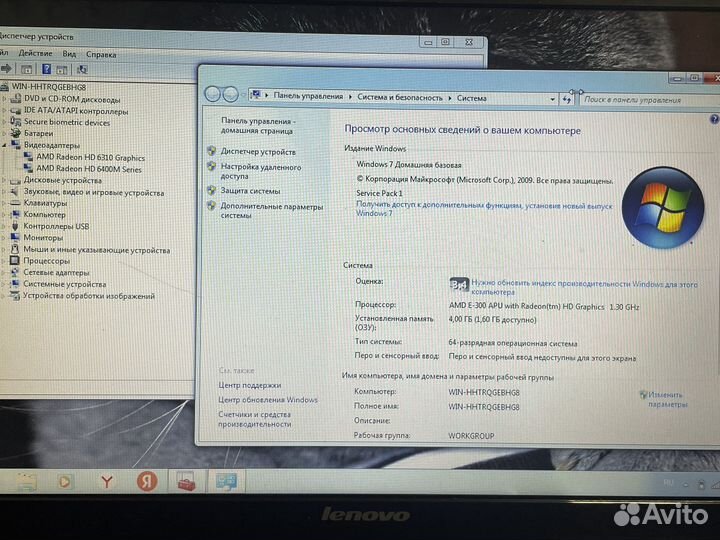The width and height of the screenshot is (720, 540).
Task: Select the WIN-HHTRQGEBHG8 root node in device tree
Action: pyautogui.click(x=49, y=87)
